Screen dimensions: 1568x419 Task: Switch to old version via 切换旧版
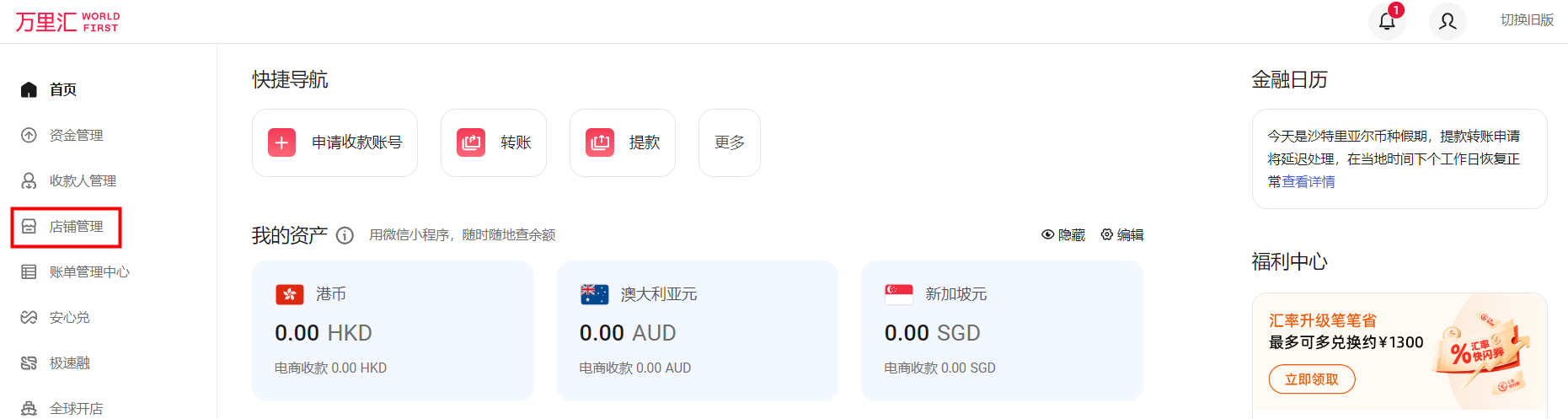click(x=1527, y=20)
